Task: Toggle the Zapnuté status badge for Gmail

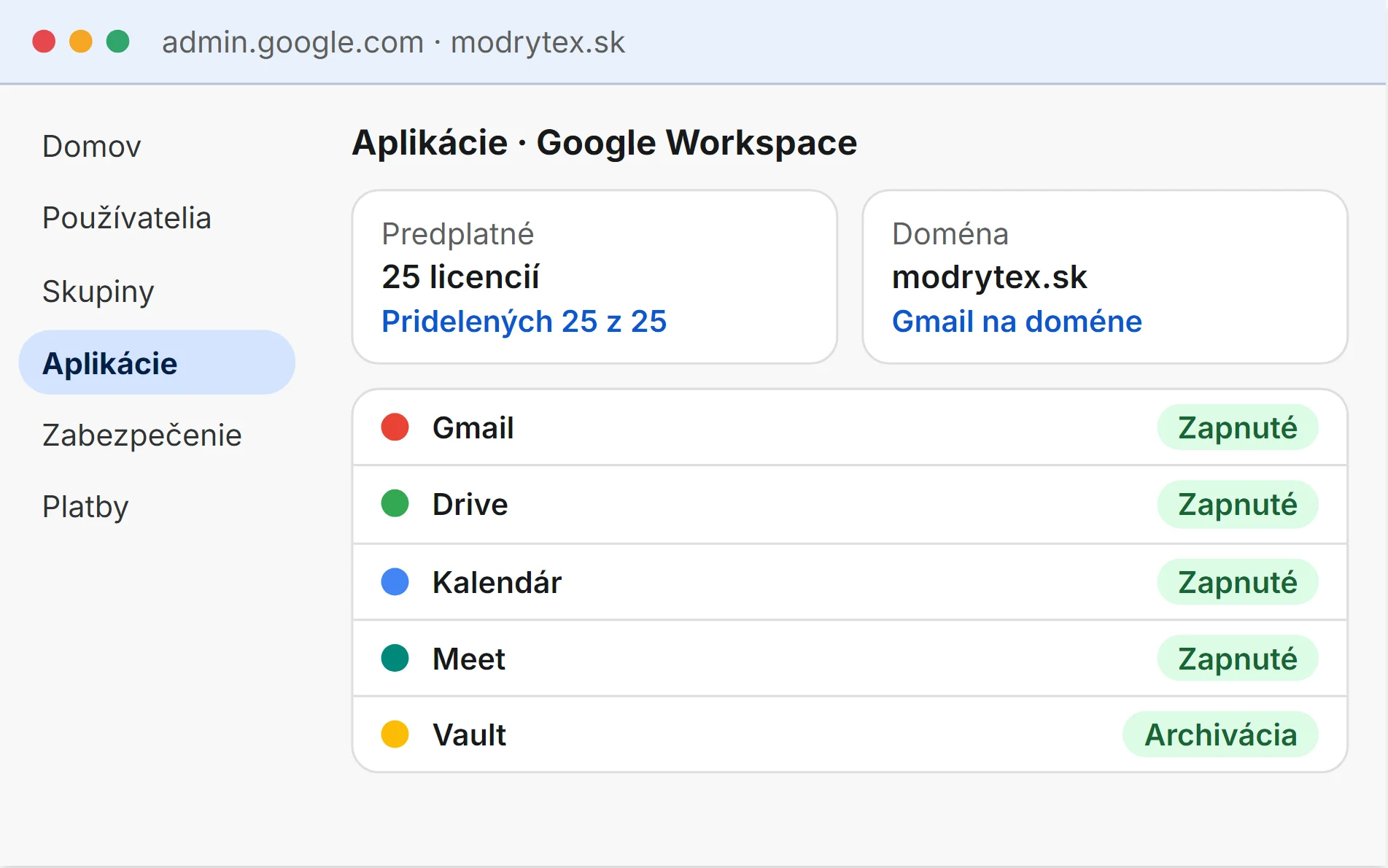Action: pos(1237,427)
